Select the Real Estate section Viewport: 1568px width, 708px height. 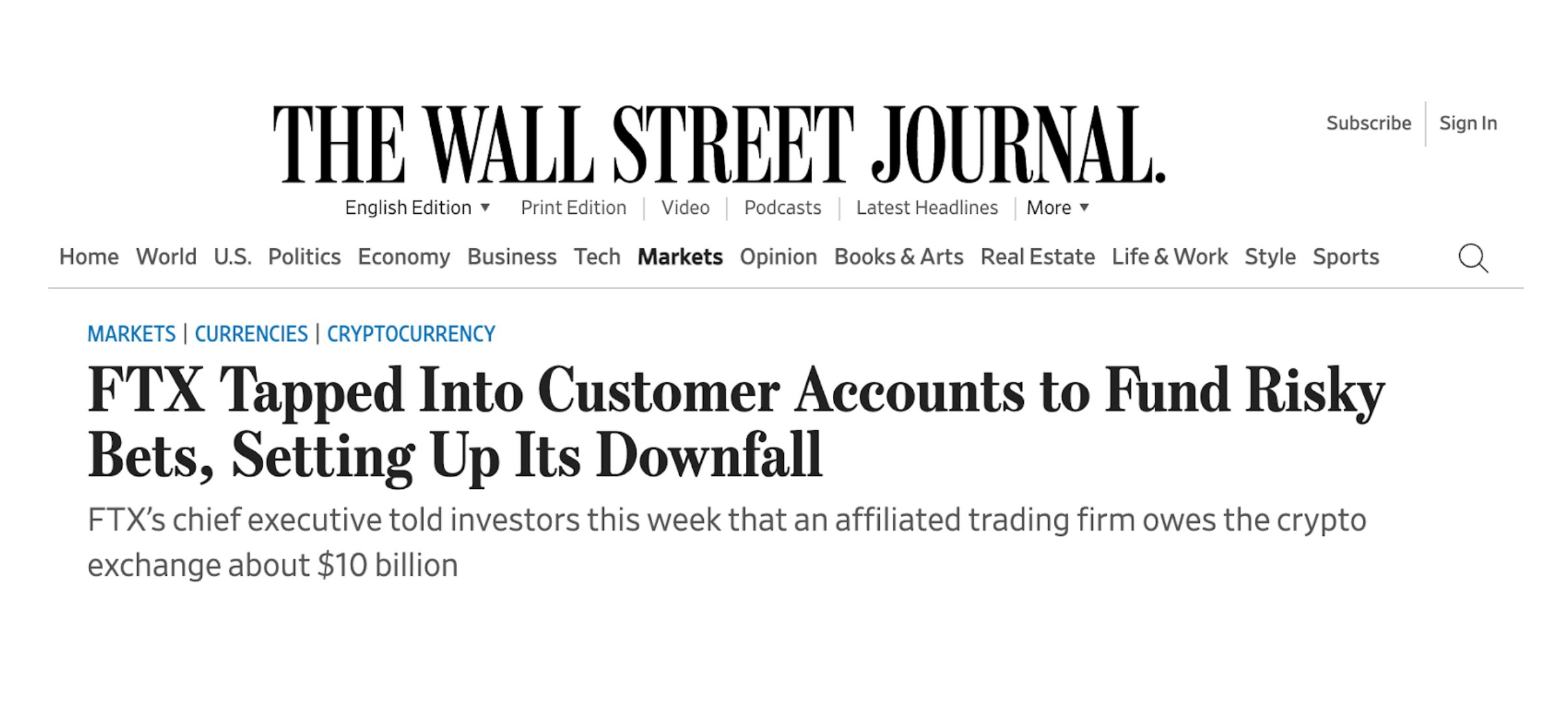point(1038,257)
